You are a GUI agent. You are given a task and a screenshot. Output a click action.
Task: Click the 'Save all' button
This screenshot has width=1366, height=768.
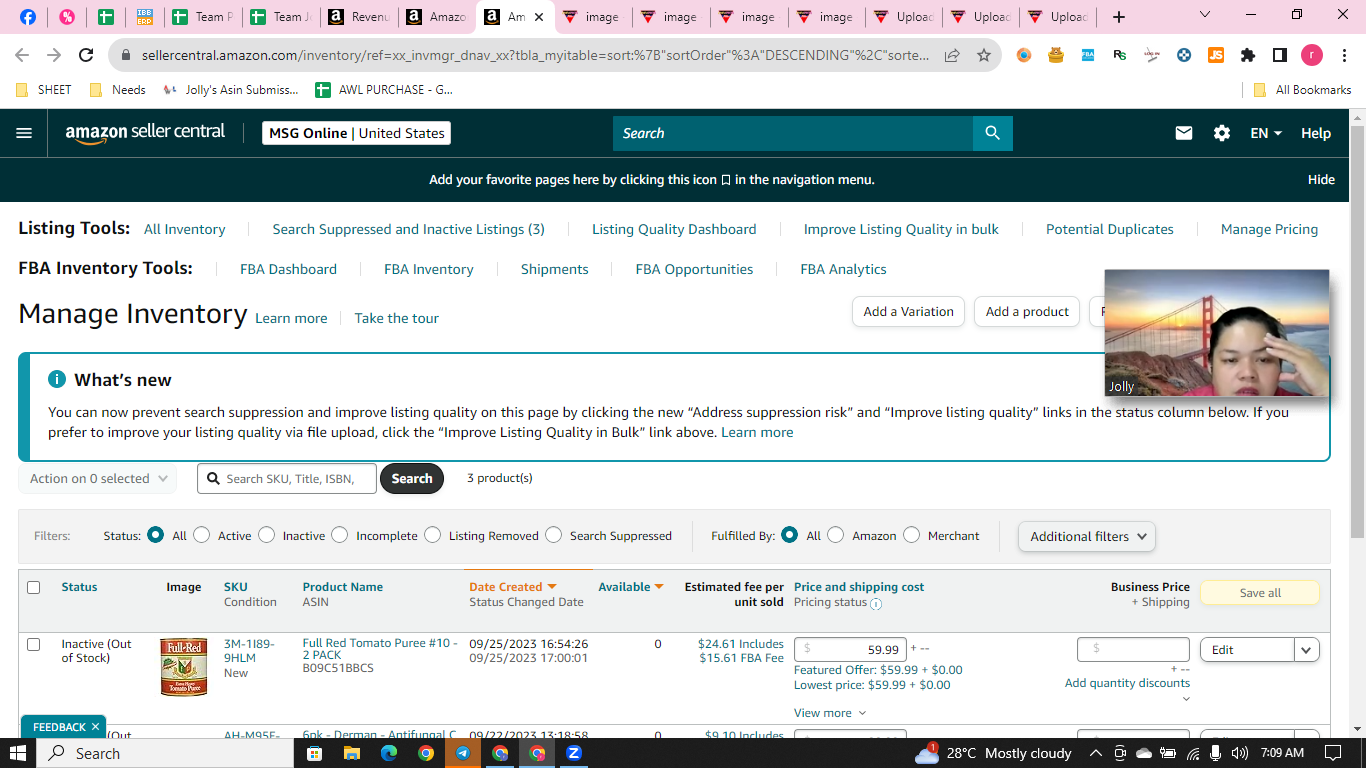tap(1260, 593)
